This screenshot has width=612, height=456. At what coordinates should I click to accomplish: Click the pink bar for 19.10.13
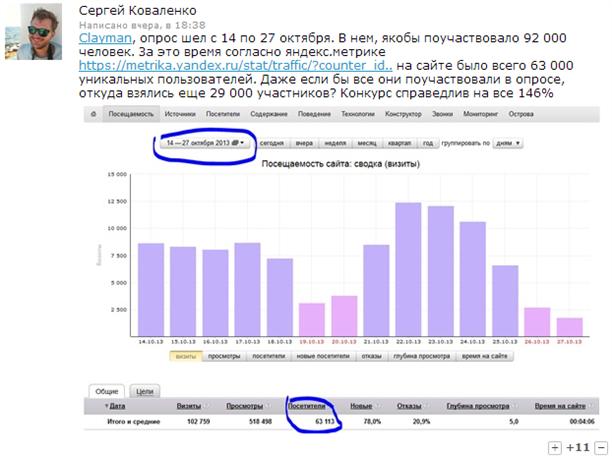coord(311,320)
